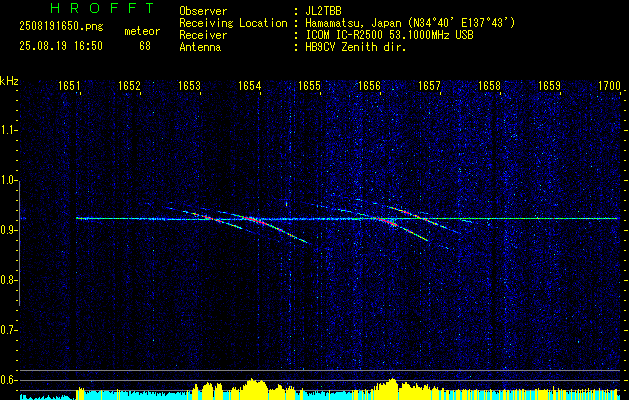Image resolution: width=629 pixels, height=400 pixels.
Task: Click the HB9CV Zenith dir. antenna text
Action: (356, 47)
